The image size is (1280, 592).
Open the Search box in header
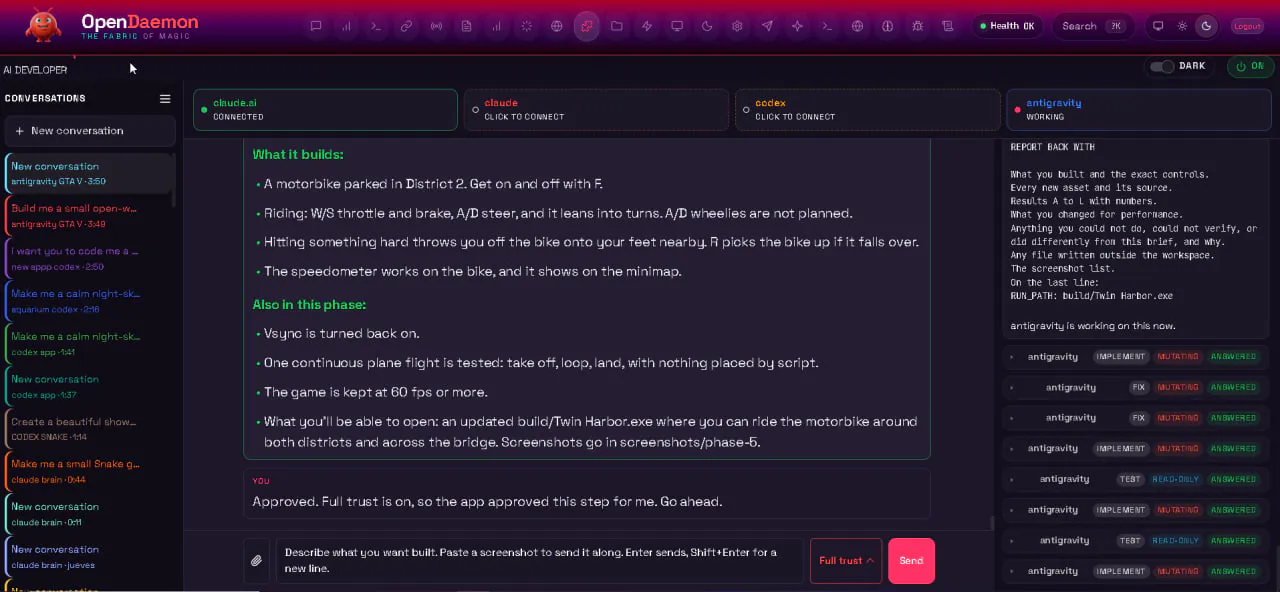(x=1092, y=26)
